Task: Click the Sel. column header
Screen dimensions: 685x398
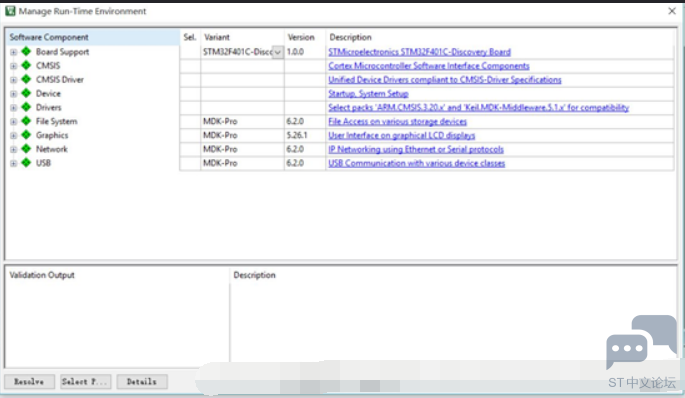Action: [x=190, y=37]
